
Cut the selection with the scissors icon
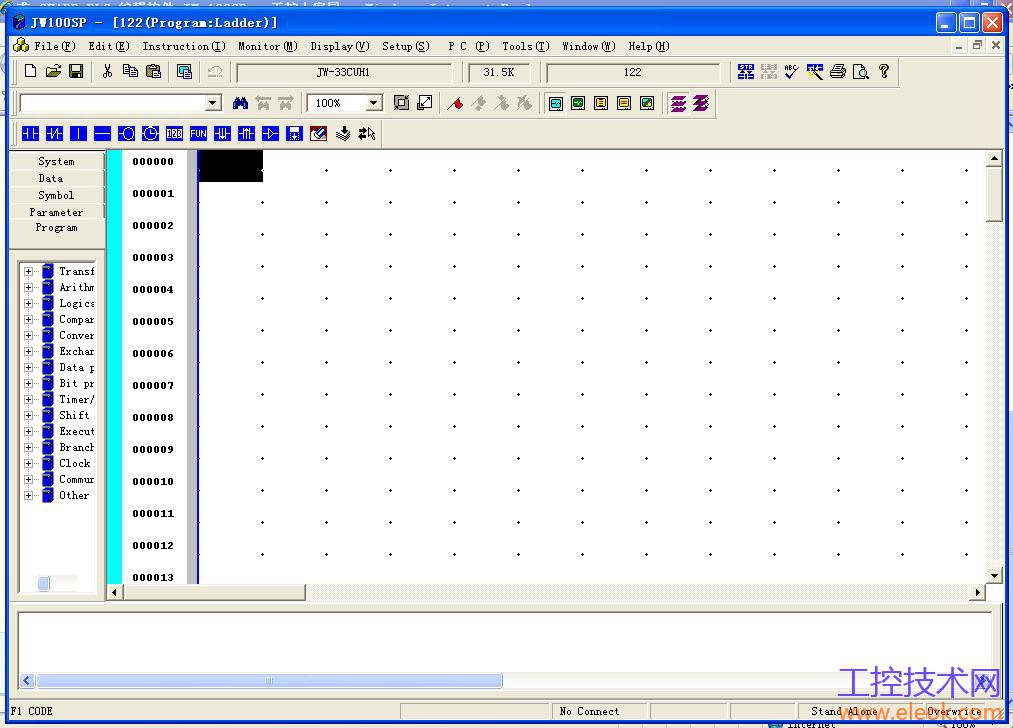tap(107, 71)
